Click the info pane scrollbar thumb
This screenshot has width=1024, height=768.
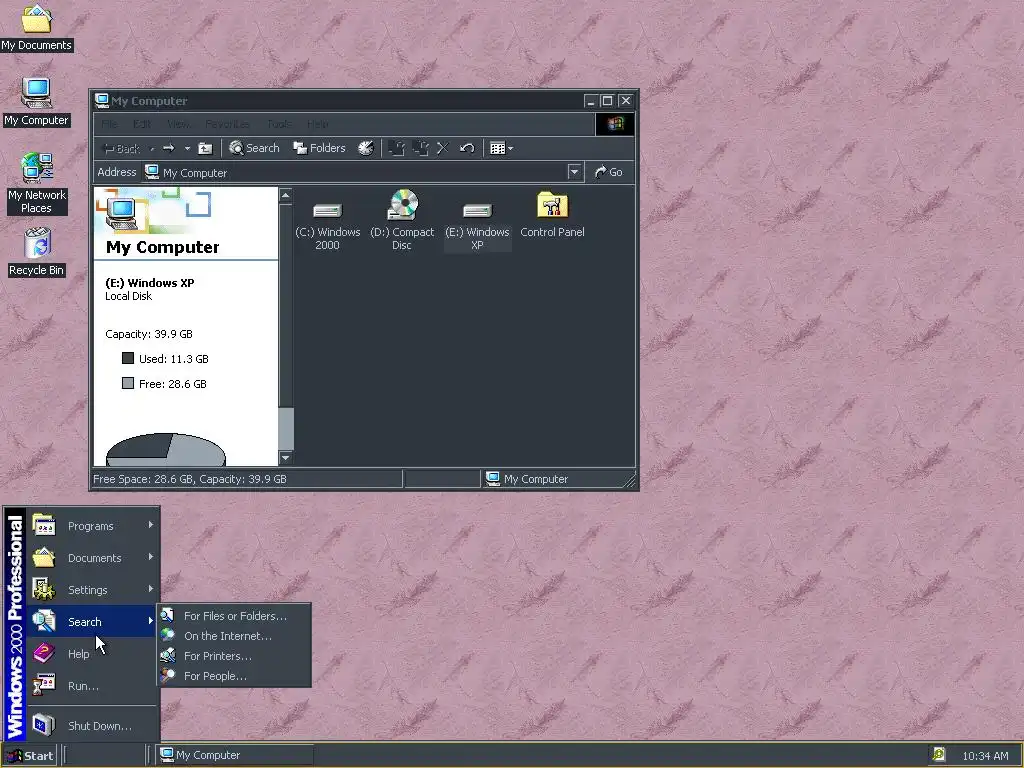tap(285, 429)
